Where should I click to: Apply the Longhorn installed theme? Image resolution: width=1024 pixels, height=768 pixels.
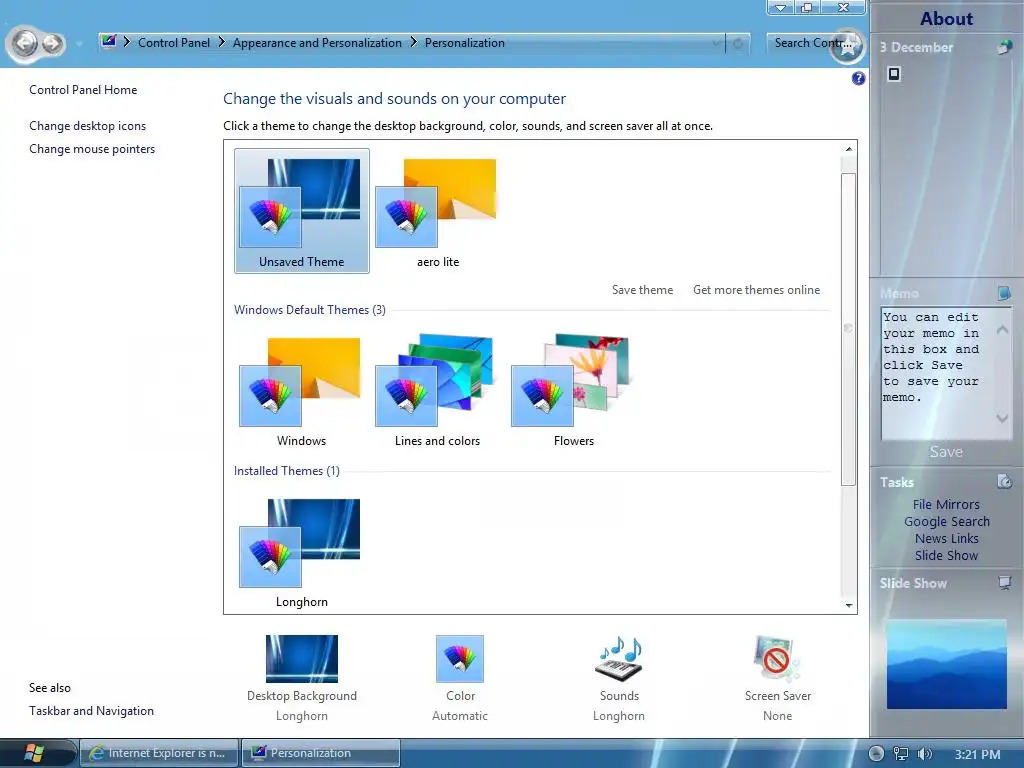pyautogui.click(x=301, y=552)
